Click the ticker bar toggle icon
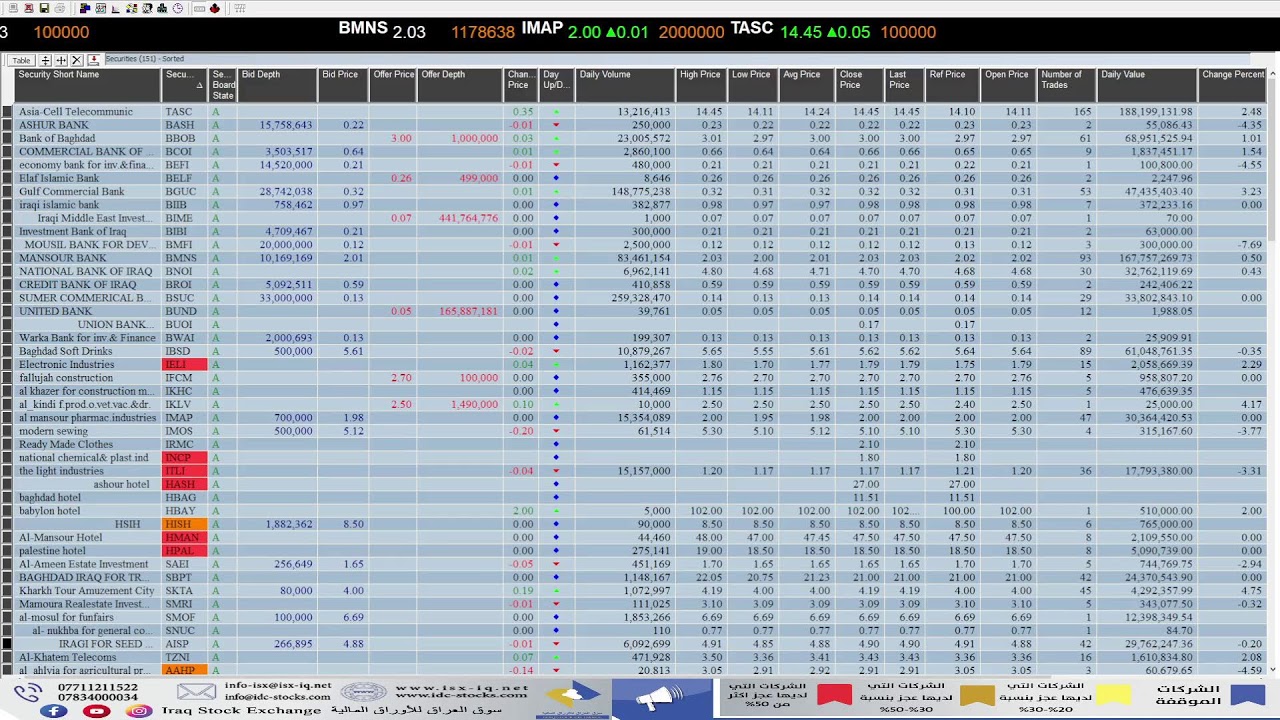The image size is (1280, 720). [199, 9]
